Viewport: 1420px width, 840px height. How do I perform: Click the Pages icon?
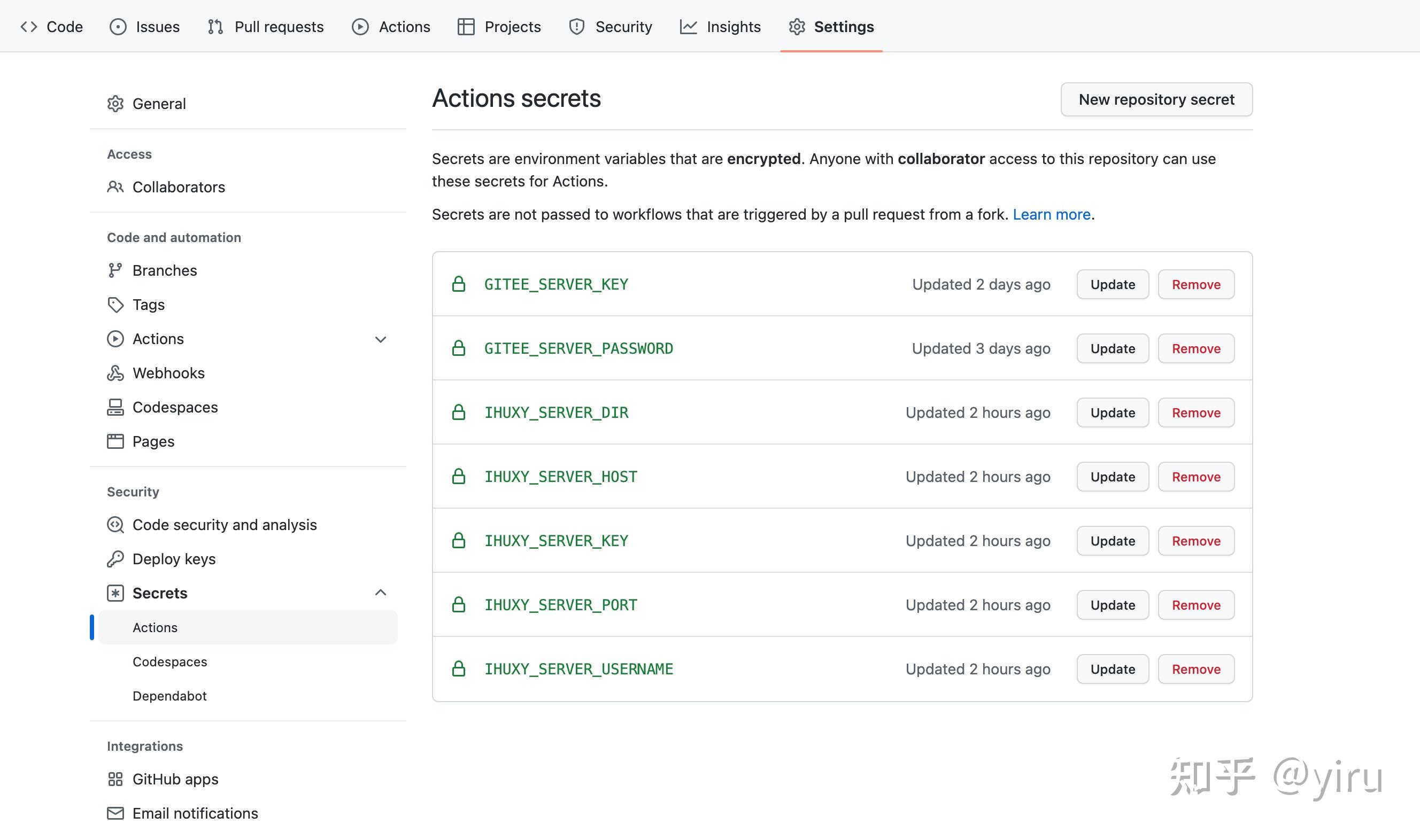coord(115,441)
